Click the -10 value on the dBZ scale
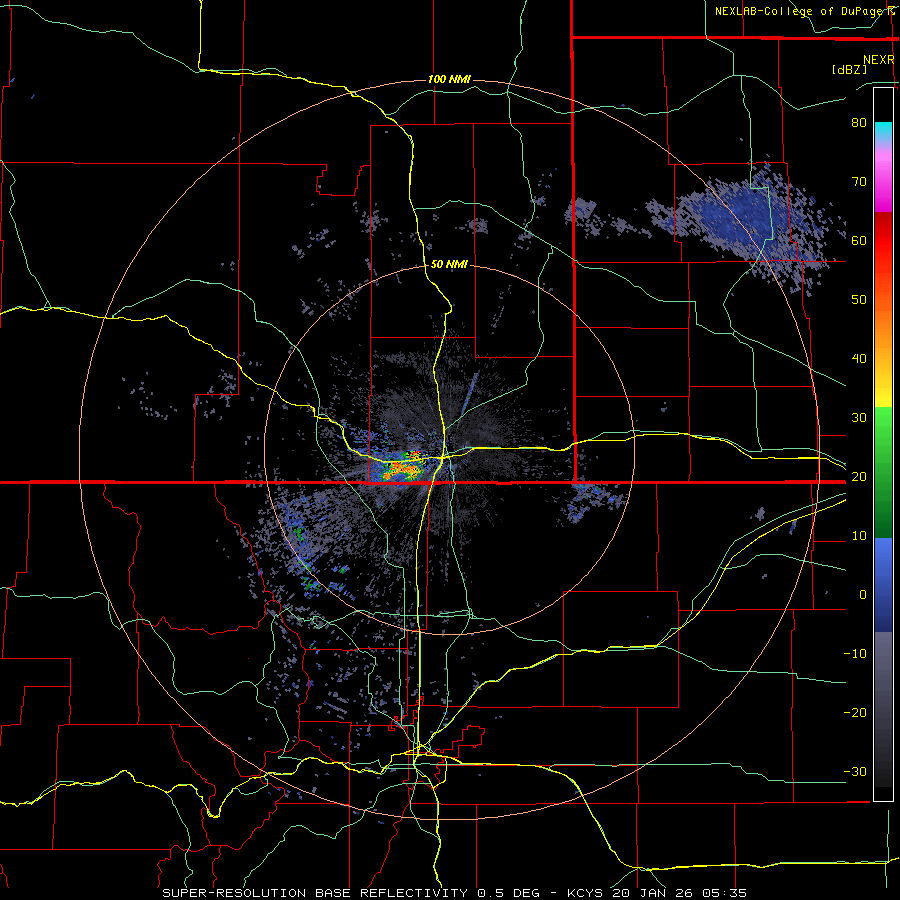This screenshot has width=900, height=900. (855, 654)
